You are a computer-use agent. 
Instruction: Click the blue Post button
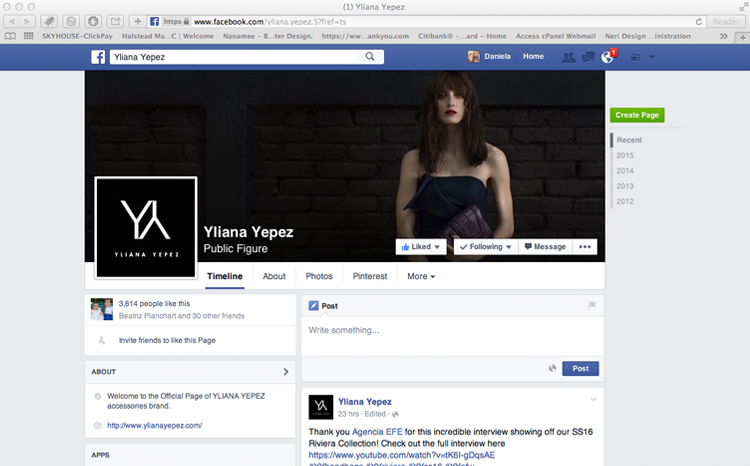pos(580,368)
